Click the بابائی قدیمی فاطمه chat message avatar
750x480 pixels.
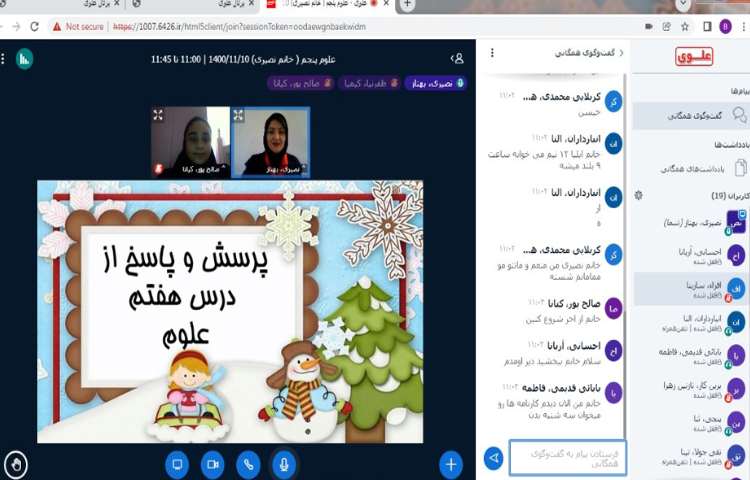(613, 393)
